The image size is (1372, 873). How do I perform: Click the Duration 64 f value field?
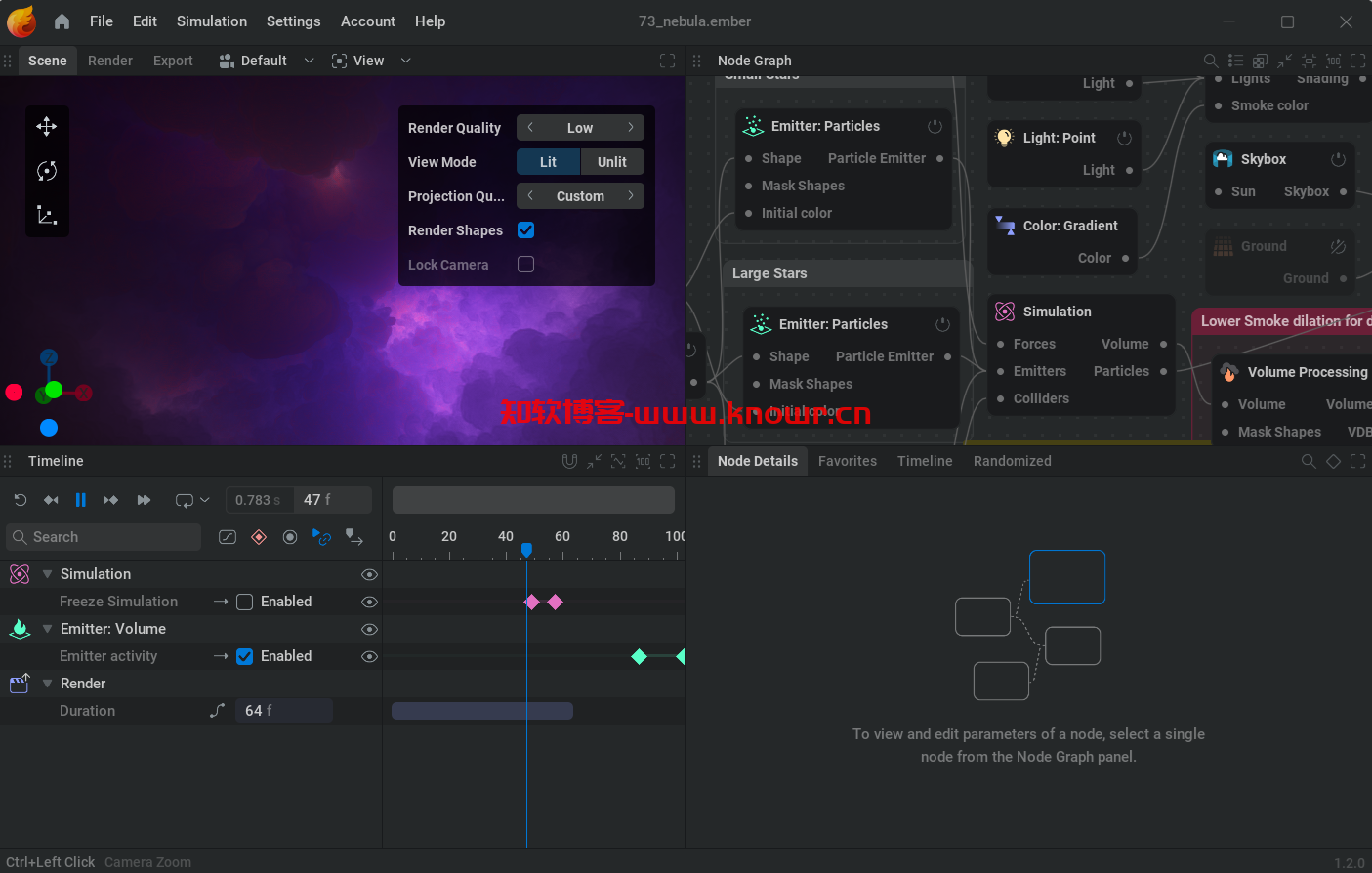pos(283,711)
